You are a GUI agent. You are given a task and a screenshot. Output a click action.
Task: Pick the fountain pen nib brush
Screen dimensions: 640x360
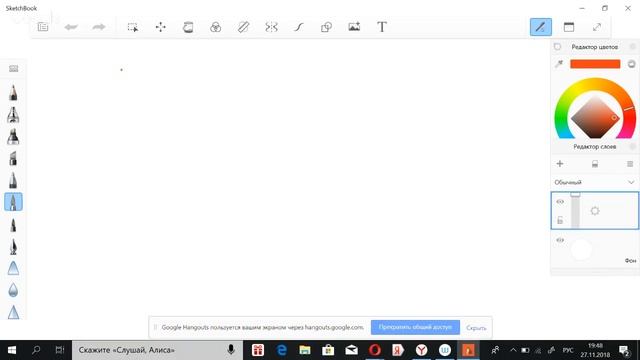pyautogui.click(x=13, y=247)
